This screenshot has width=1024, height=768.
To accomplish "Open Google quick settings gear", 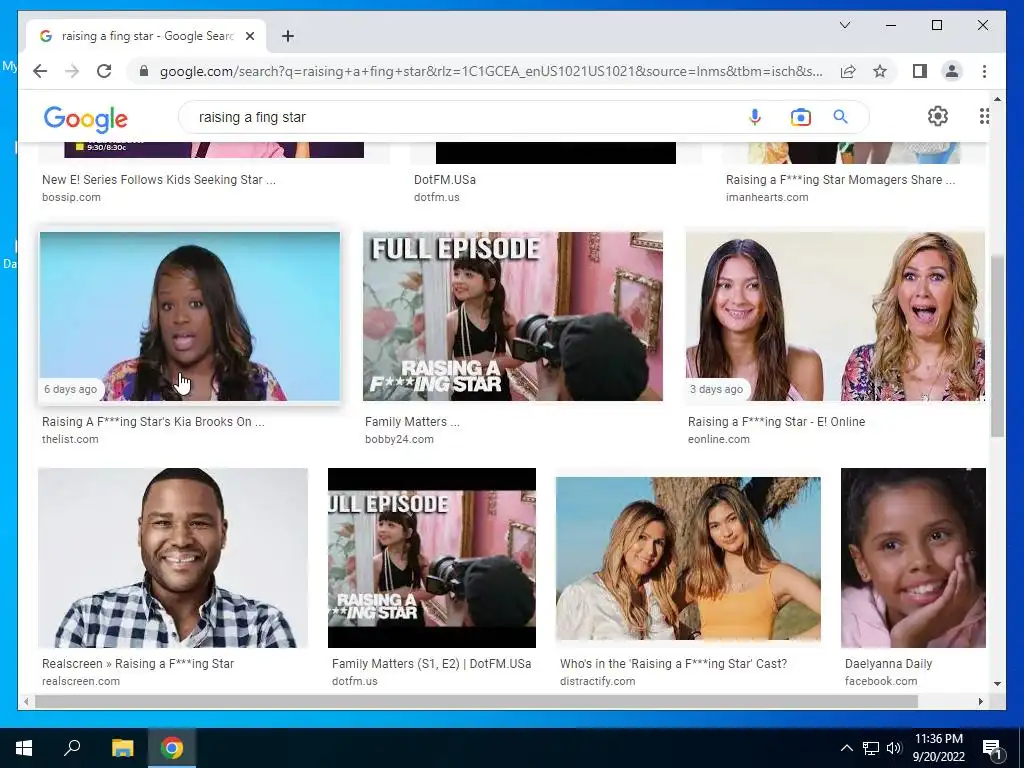I will coord(938,116).
